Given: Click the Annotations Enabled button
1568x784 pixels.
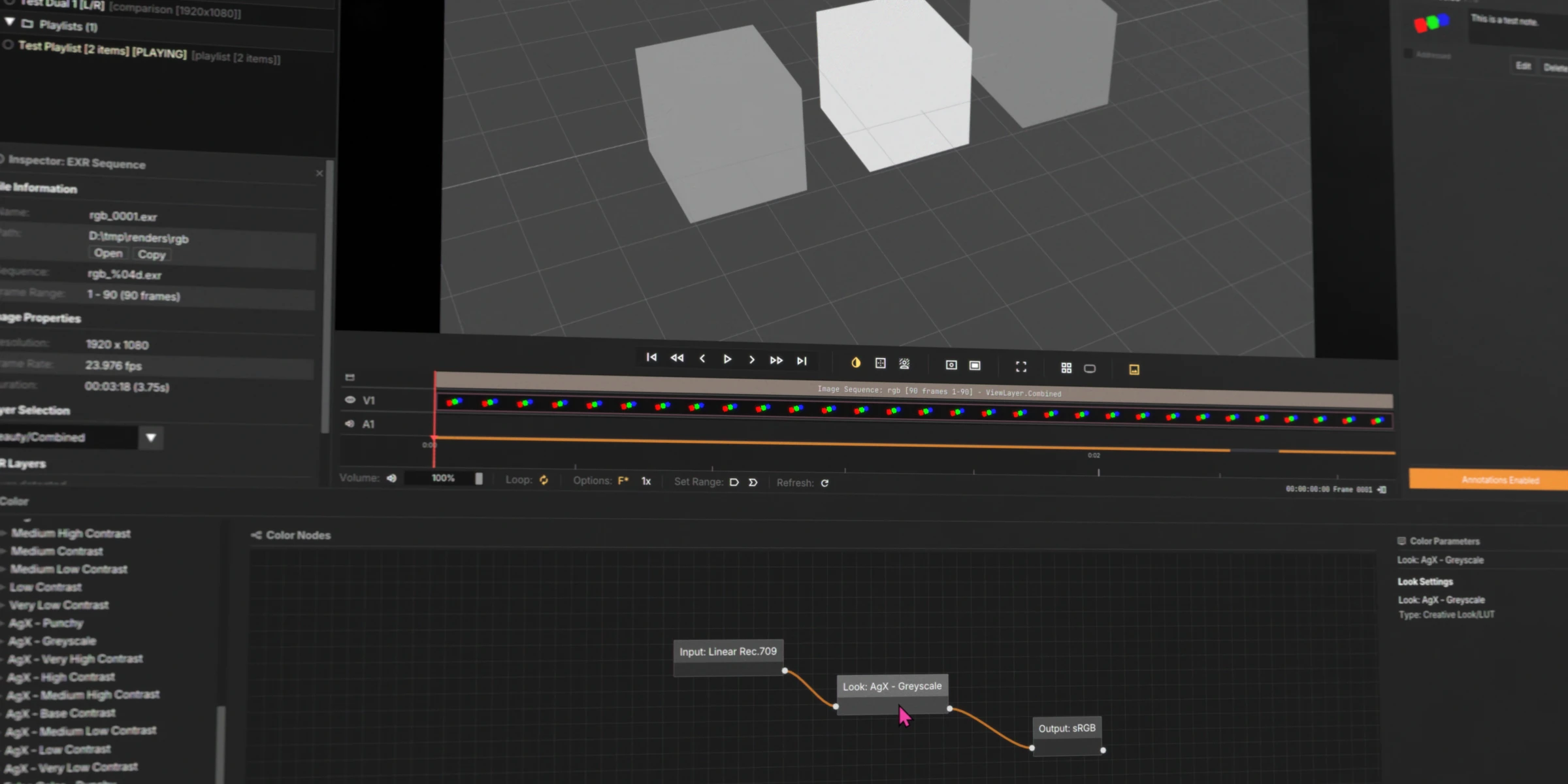Looking at the screenshot, I should [x=1501, y=479].
